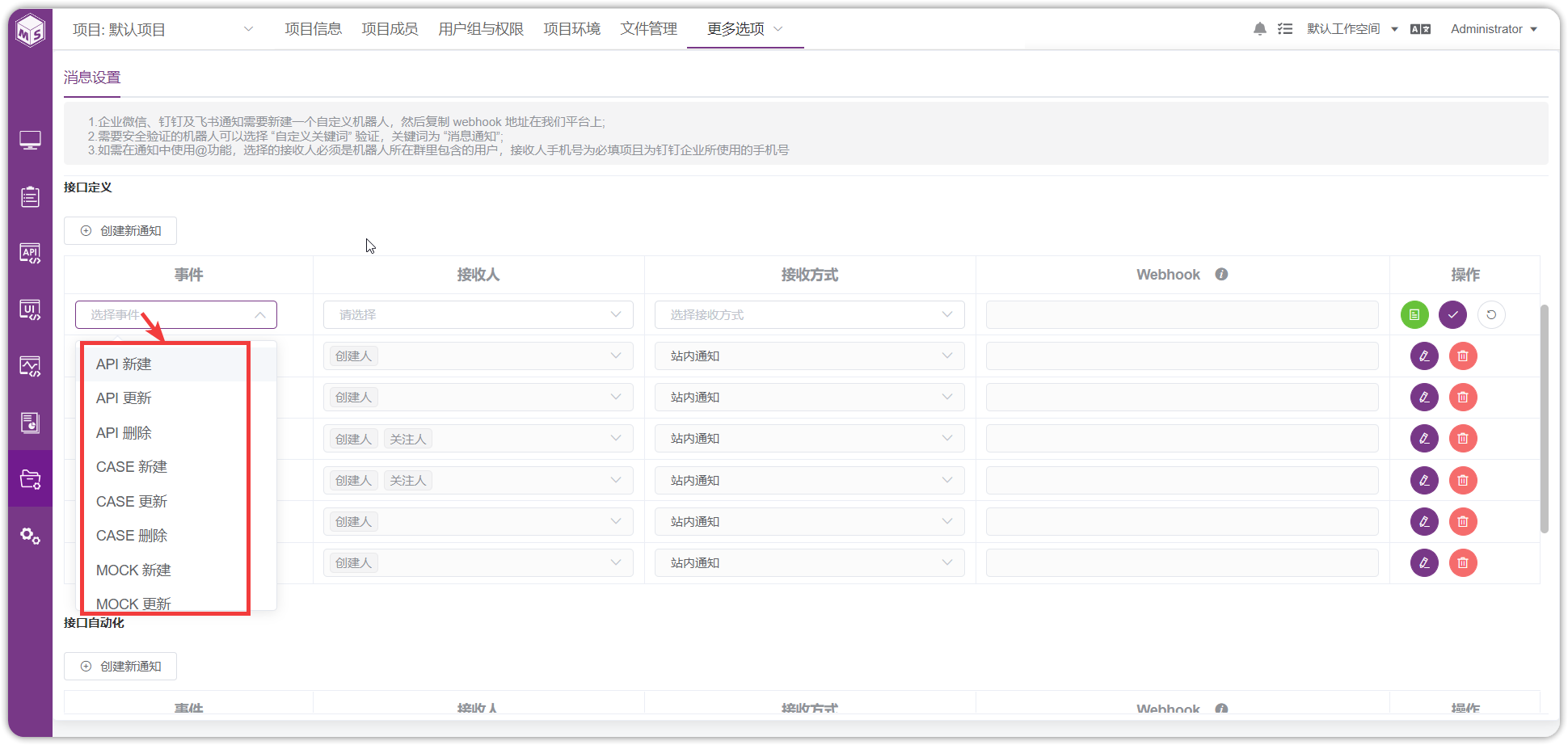Viewport: 1568px width, 745px height.
Task: Click the purple checkmark save icon
Action: (1452, 314)
